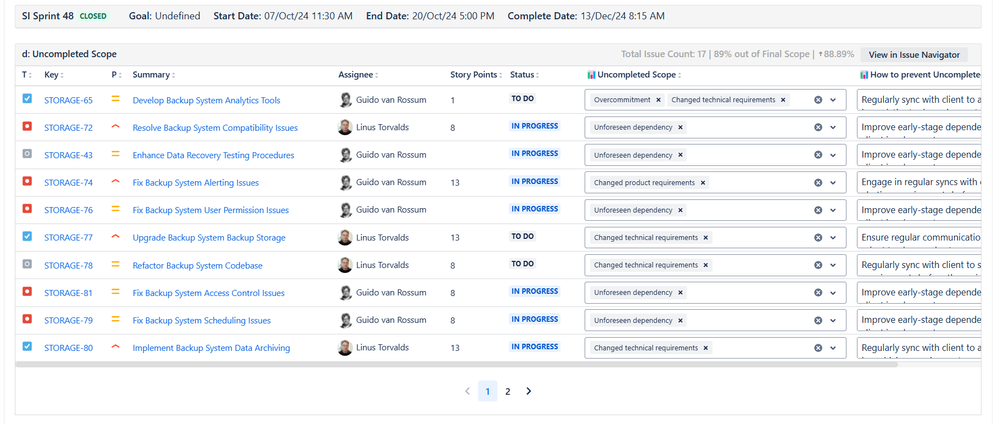Click How to prevent field for STORAGE-65
998x424 pixels.
point(920,100)
